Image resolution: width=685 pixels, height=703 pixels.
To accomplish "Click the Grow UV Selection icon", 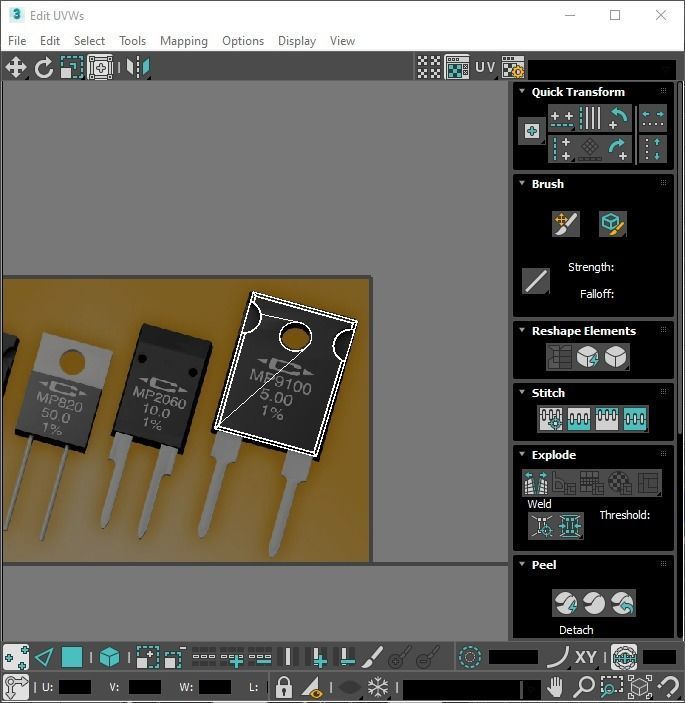I will [148, 658].
